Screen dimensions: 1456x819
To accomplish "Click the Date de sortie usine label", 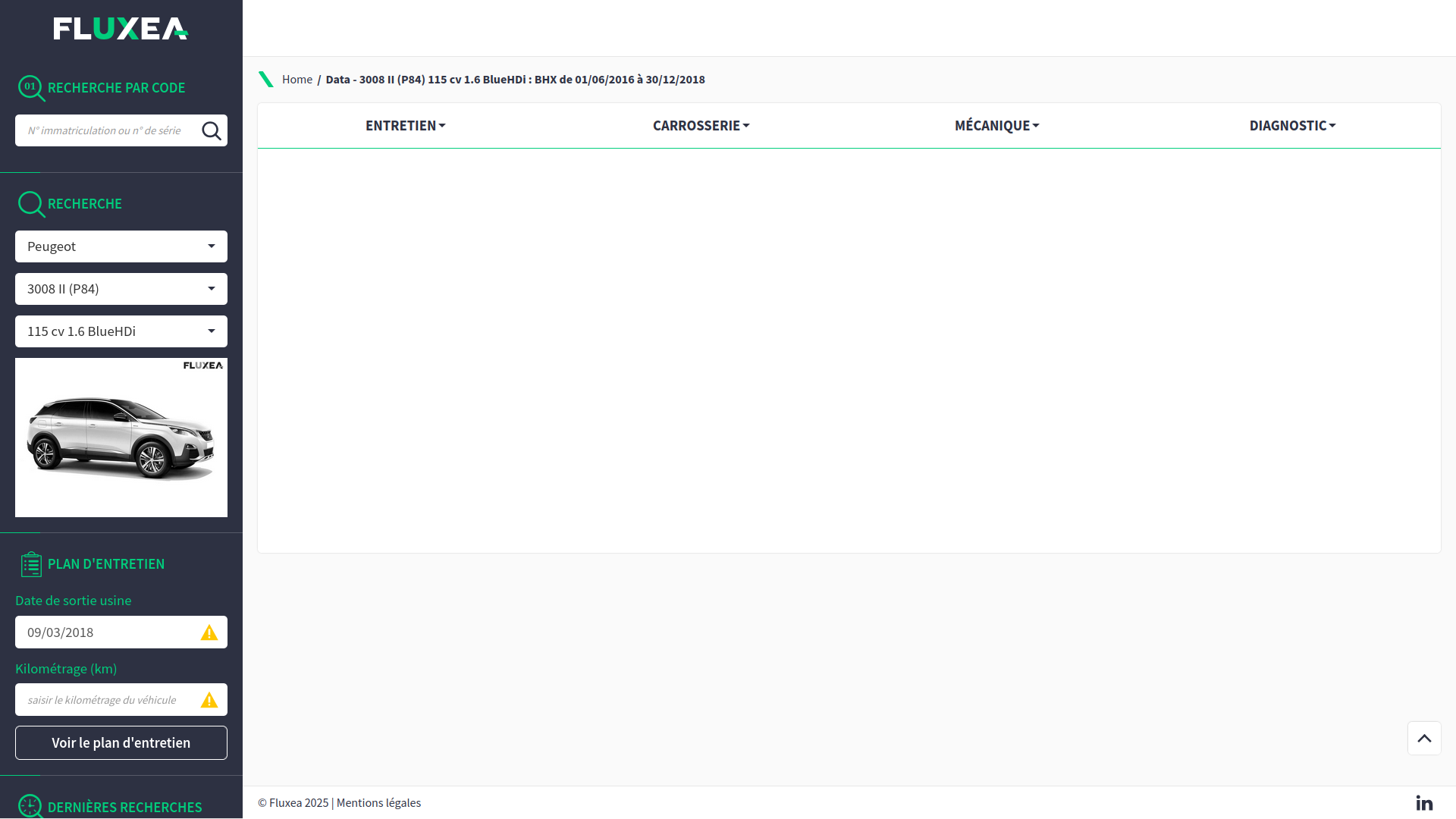I will click(x=74, y=601).
